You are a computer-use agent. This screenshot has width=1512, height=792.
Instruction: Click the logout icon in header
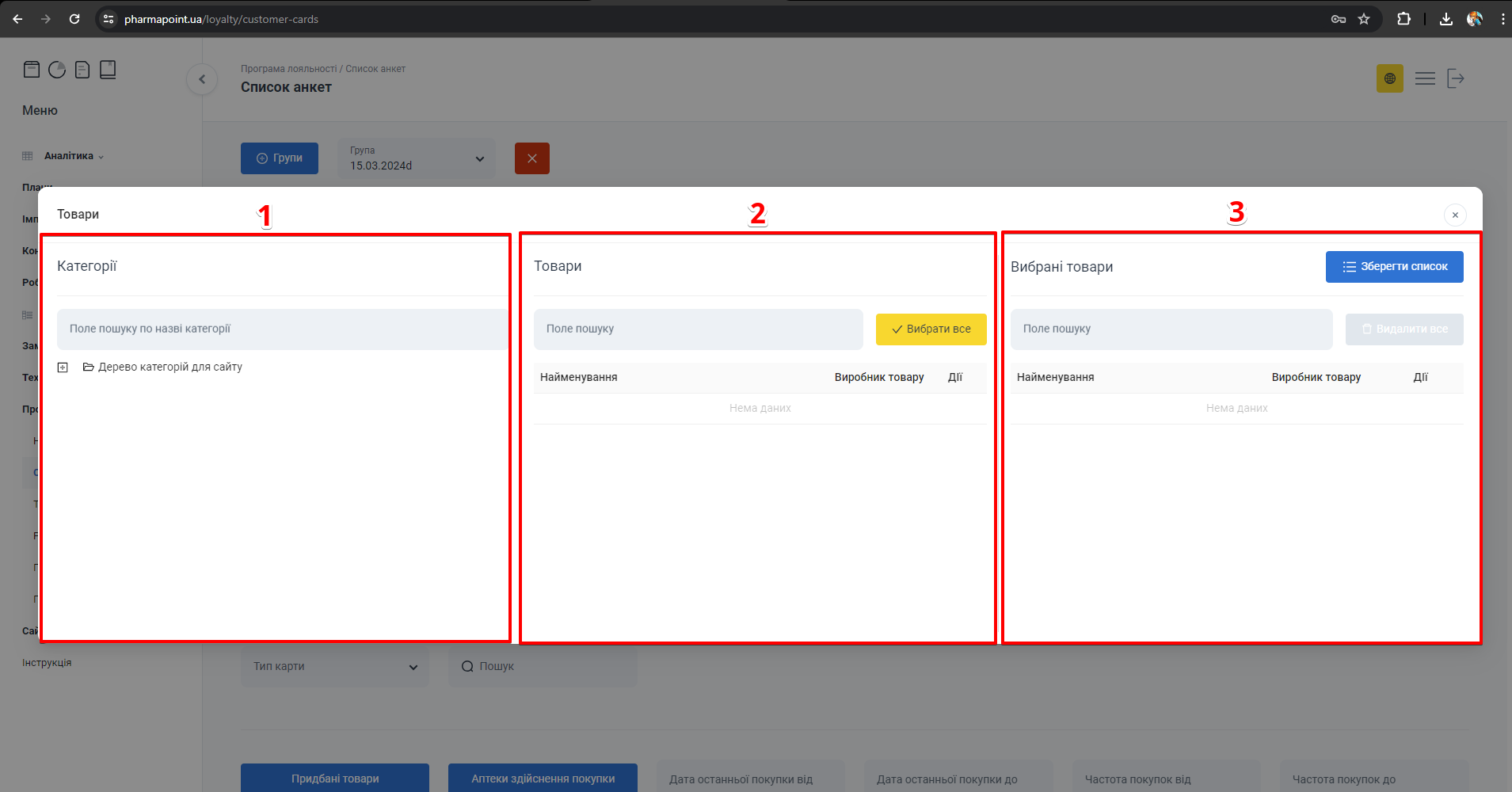(x=1455, y=78)
